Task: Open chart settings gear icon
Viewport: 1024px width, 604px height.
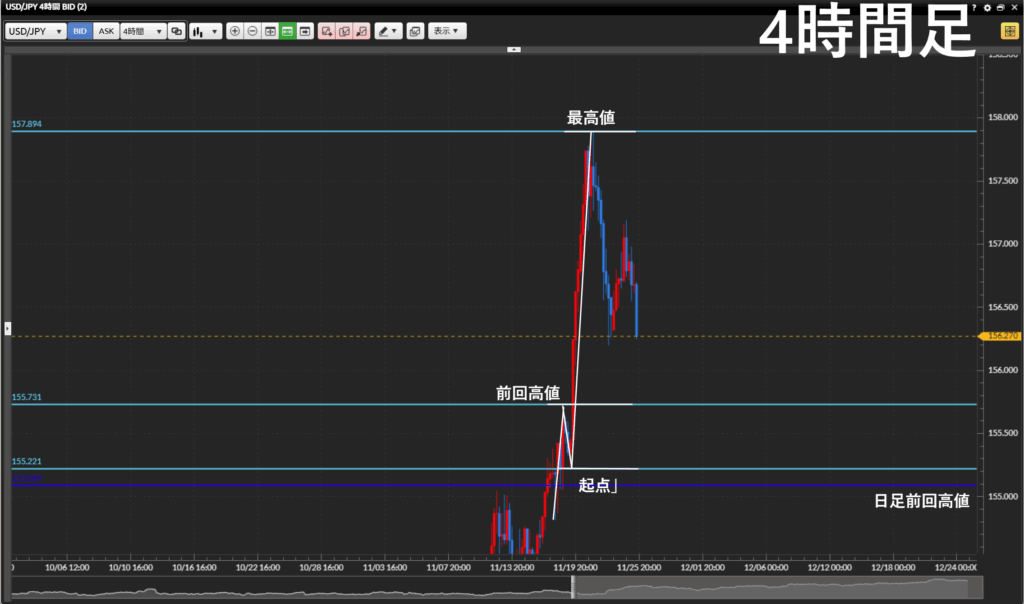Action: pyautogui.click(x=987, y=7)
